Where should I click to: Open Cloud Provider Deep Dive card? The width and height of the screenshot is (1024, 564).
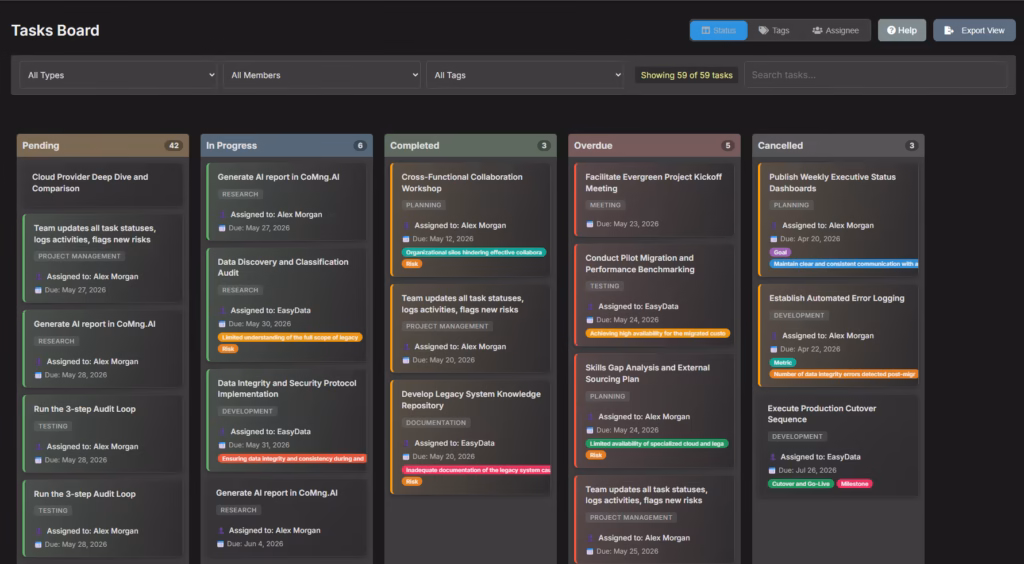[x=103, y=184]
